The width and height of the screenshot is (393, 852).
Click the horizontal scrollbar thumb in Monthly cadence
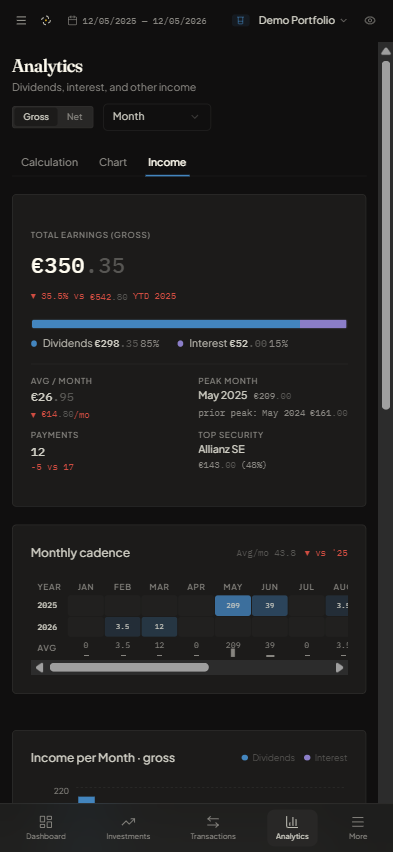[x=129, y=667]
